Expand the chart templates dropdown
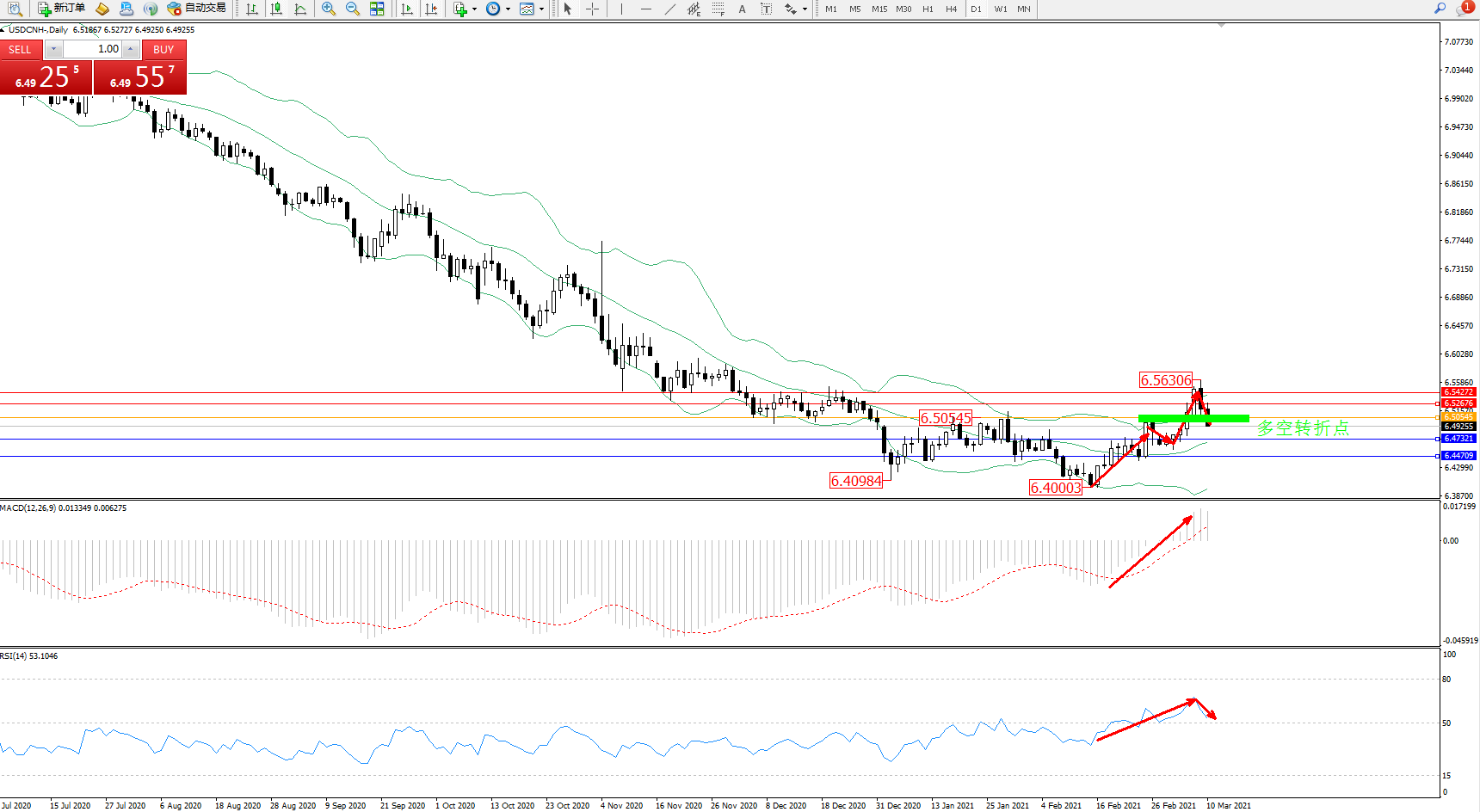Screen dimensions: 1480x812 pyautogui.click(x=541, y=9)
